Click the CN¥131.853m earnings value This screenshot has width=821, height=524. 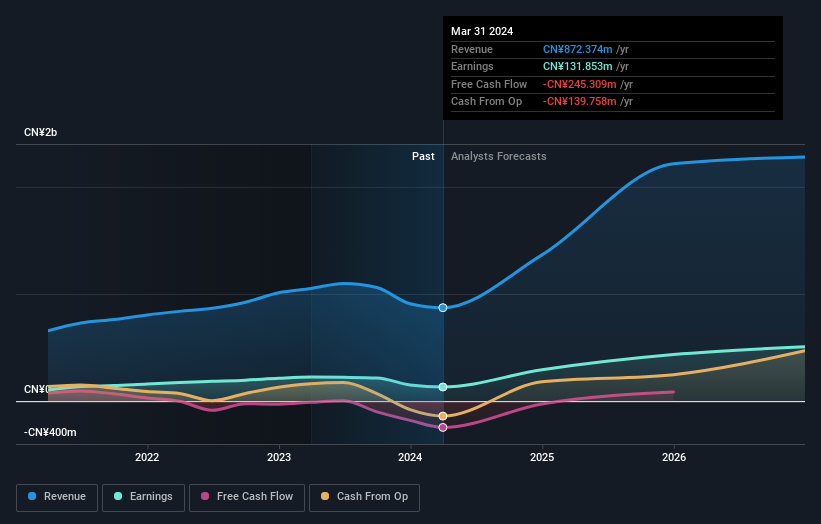tap(578, 66)
